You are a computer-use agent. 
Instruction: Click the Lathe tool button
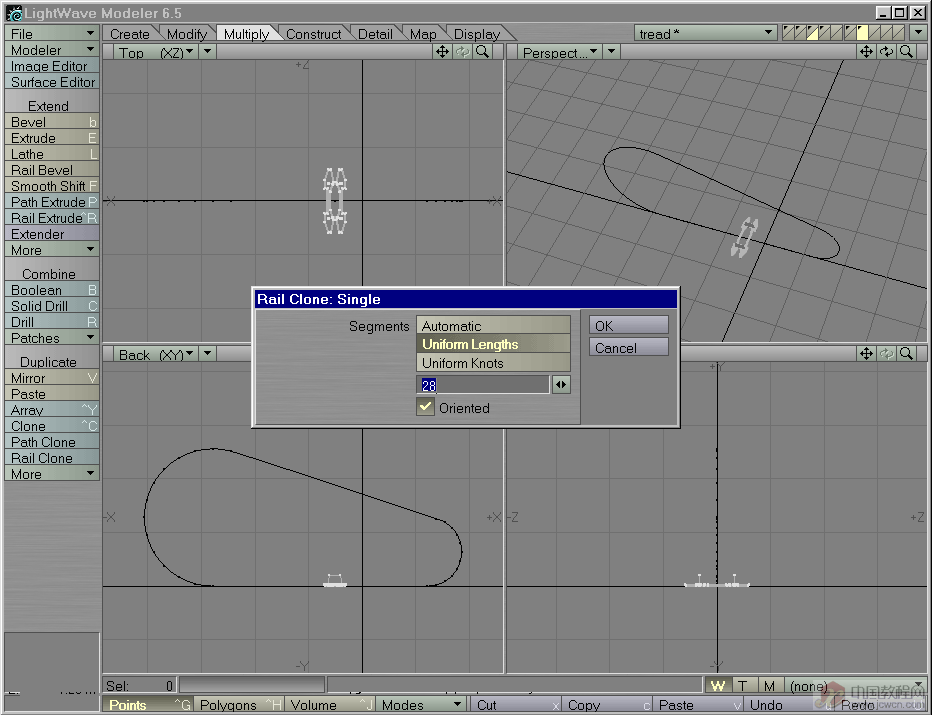click(x=52, y=154)
